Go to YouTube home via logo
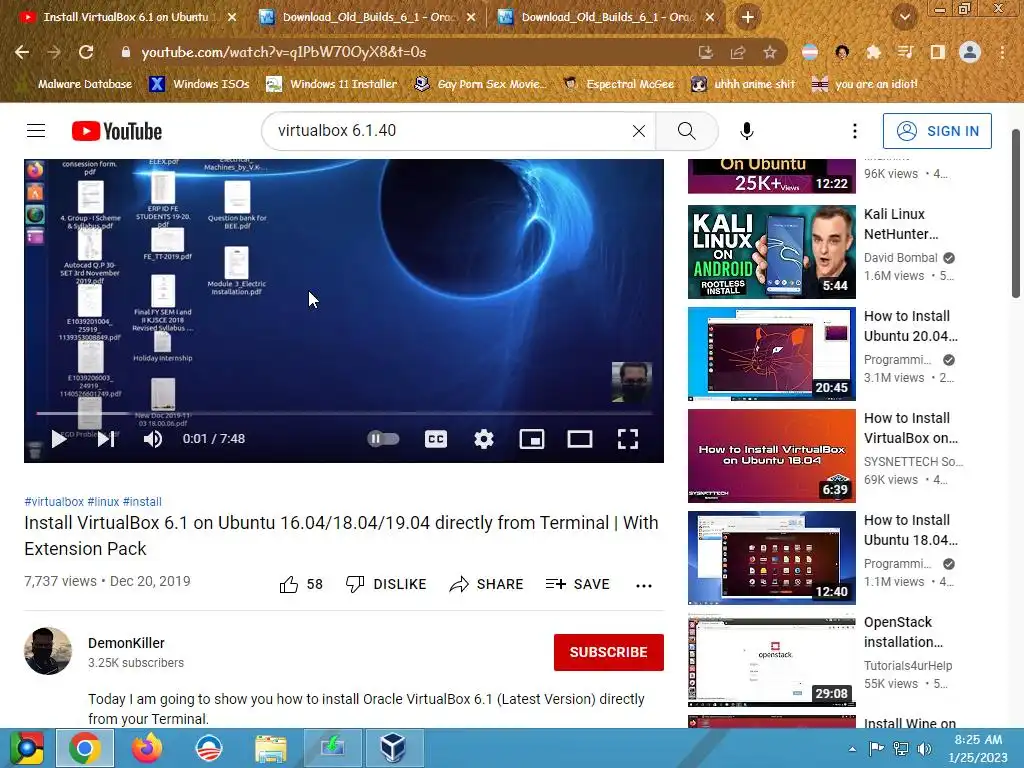This screenshot has width=1024, height=768. point(117,131)
